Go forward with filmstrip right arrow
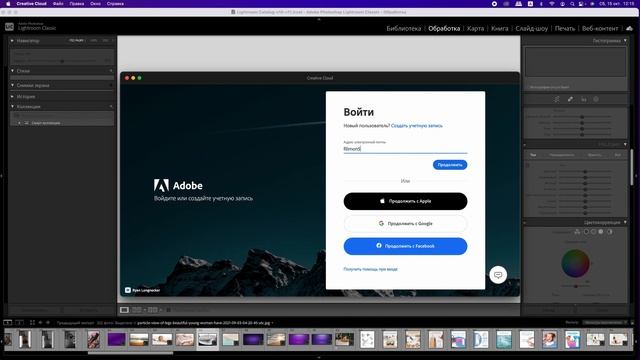 [x=47, y=323]
